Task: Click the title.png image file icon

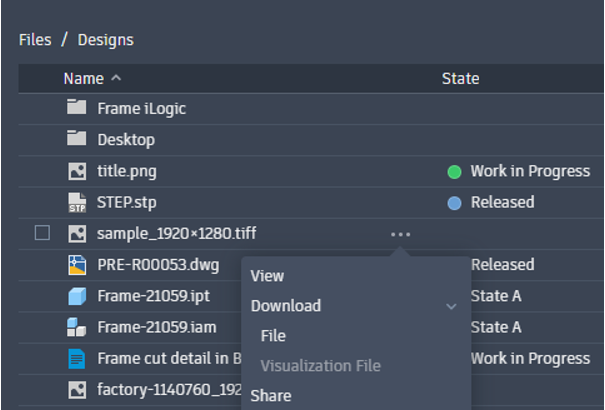Action: (x=77, y=171)
